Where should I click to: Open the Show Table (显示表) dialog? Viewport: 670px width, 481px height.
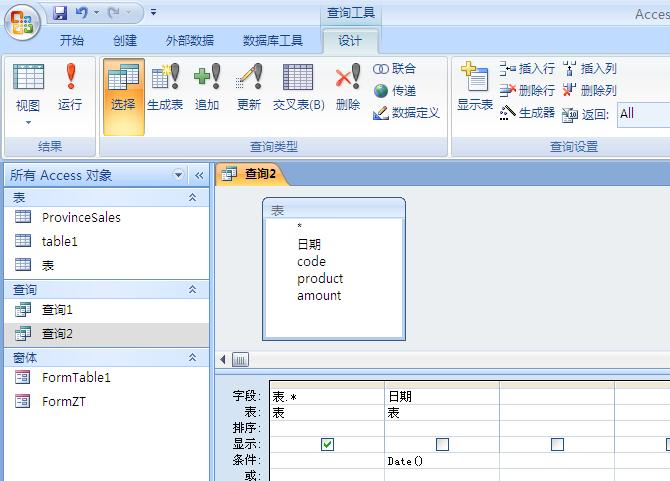click(475, 87)
